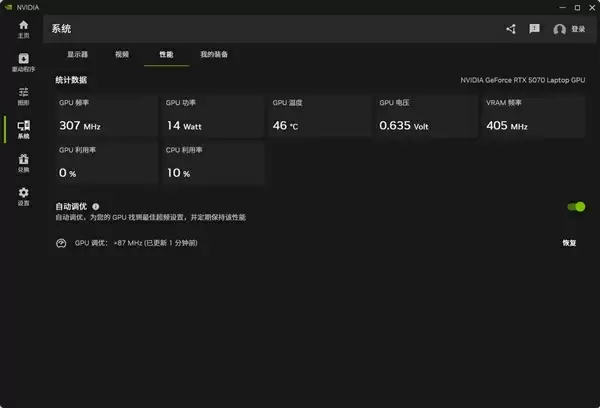Select the 系统 system sidebar icon
600x408 pixels.
tap(23, 129)
